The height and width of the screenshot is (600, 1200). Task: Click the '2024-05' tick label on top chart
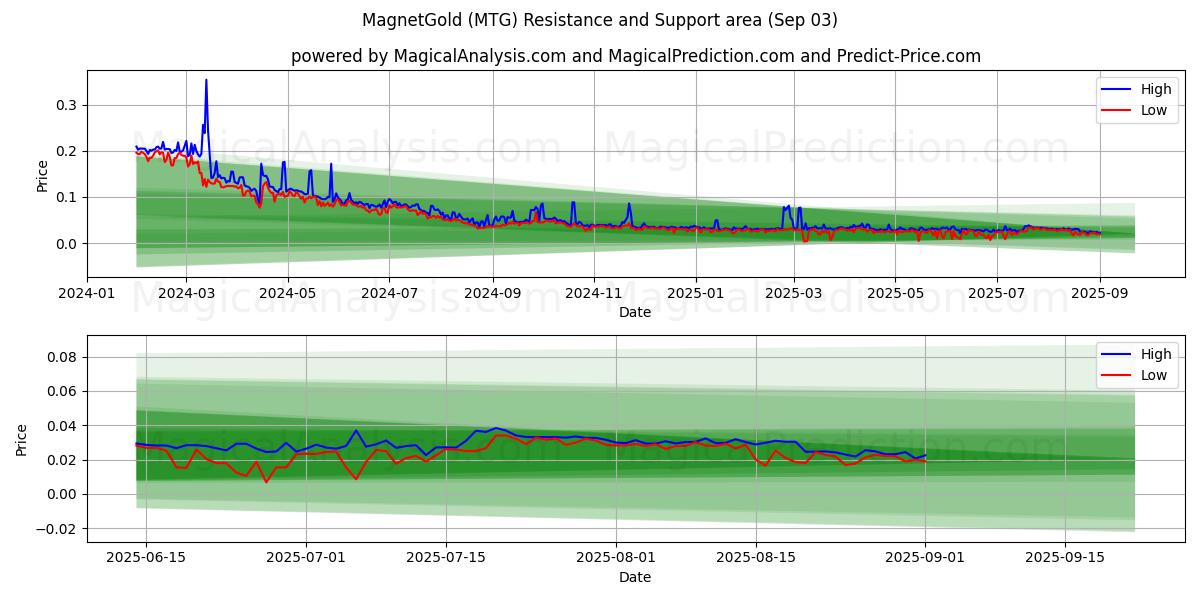[x=288, y=293]
